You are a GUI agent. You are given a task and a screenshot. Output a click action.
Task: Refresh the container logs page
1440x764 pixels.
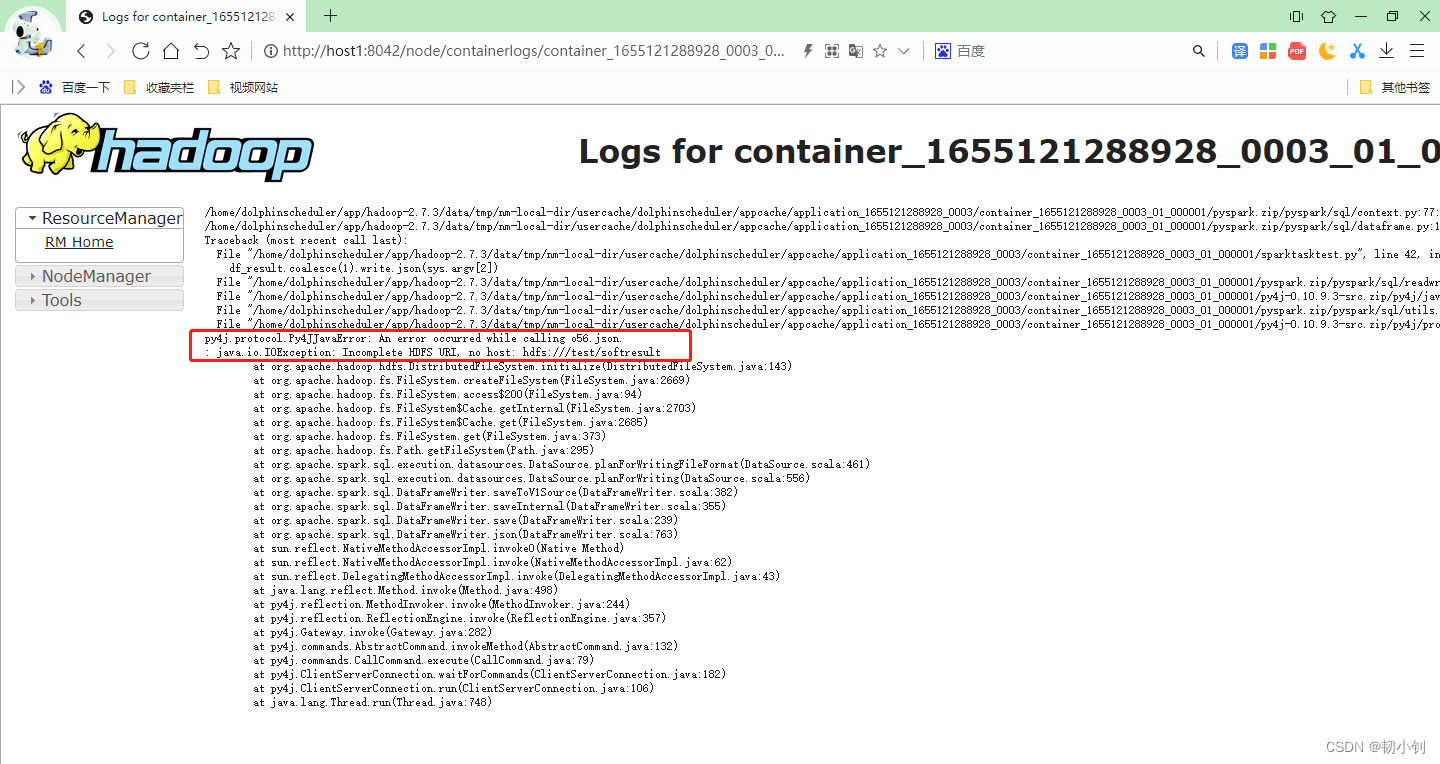pos(140,50)
